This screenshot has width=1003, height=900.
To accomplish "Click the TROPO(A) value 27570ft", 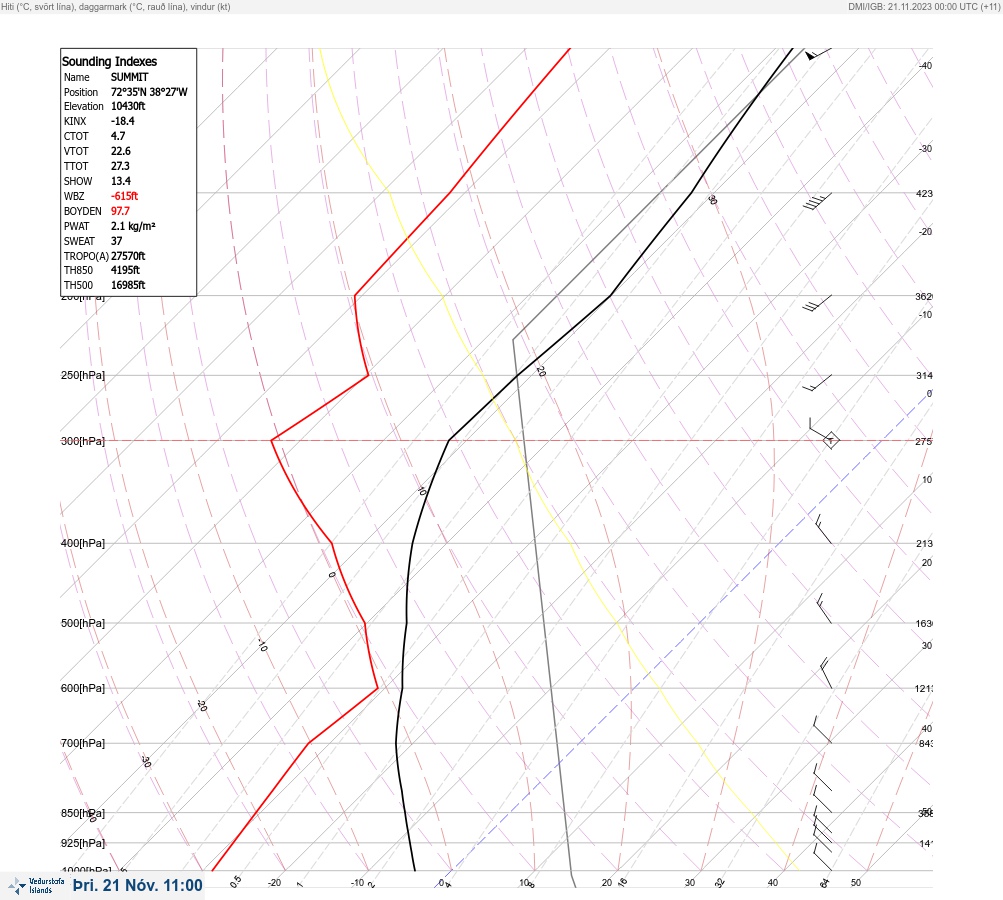I will click(x=128, y=256).
